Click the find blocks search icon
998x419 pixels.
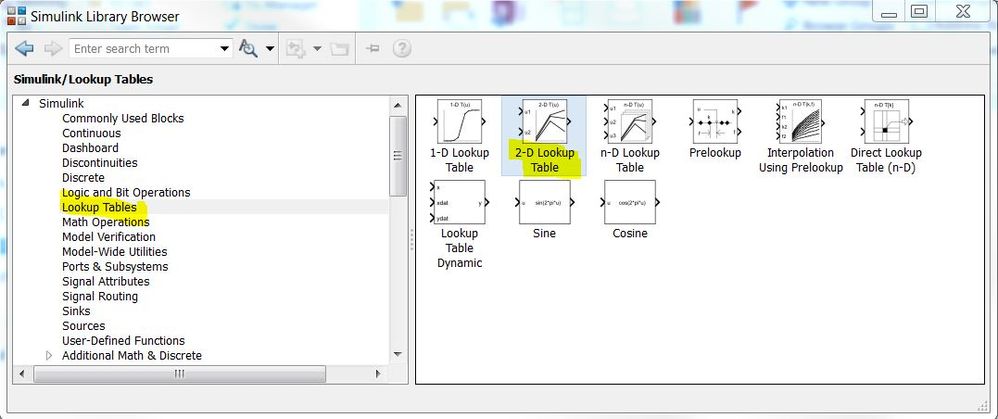(248, 48)
